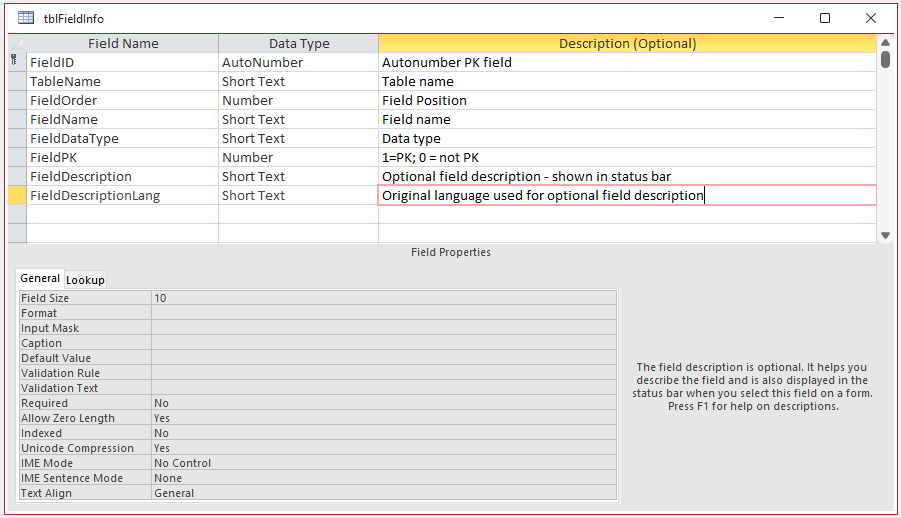Click the Field Size value 10
Screen dimensions: 901x518
click(x=384, y=298)
